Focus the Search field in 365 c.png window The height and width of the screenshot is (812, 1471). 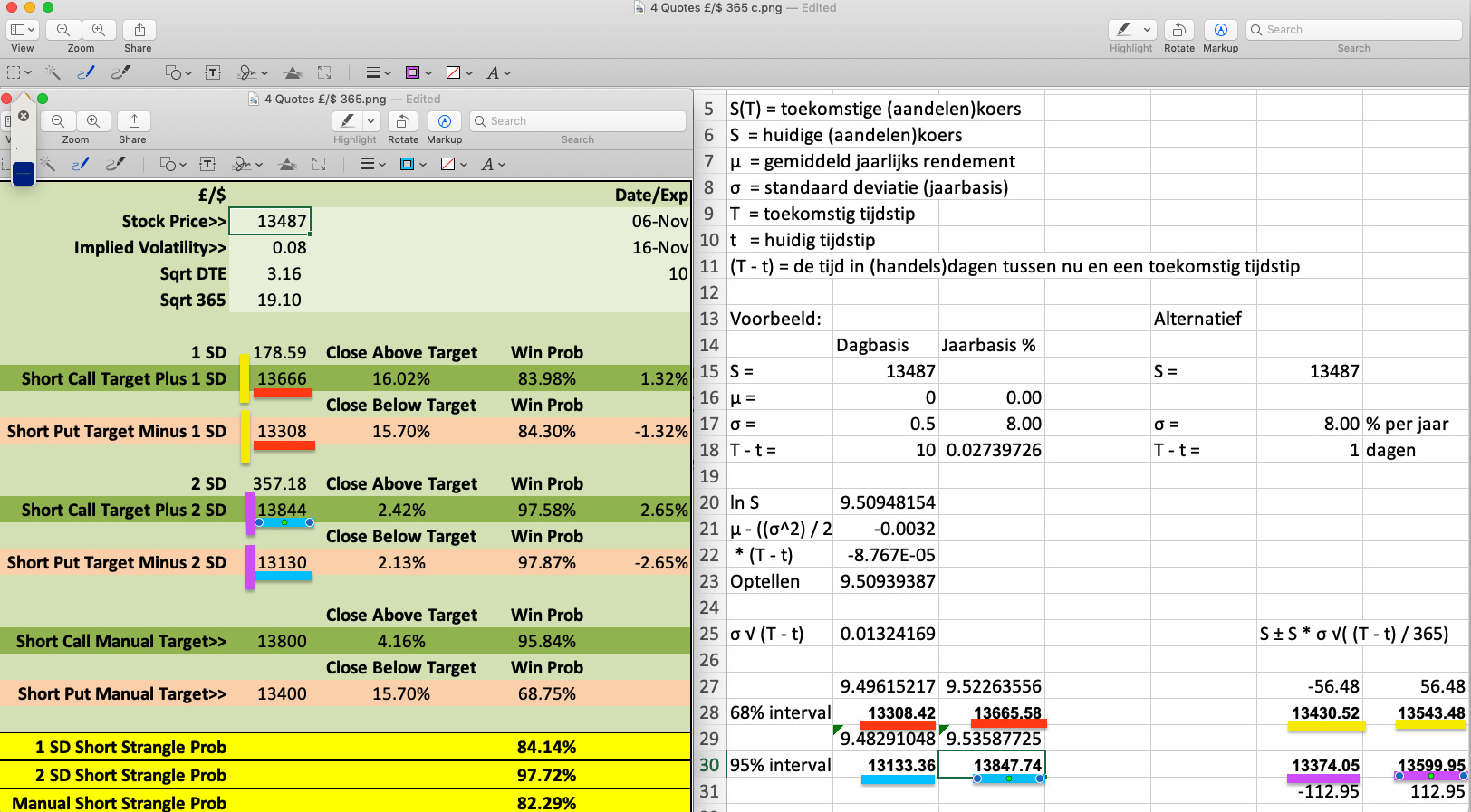point(1354,30)
